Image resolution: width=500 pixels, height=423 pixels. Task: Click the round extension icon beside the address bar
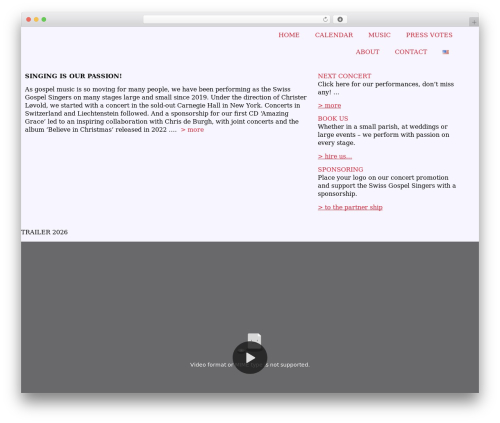click(340, 19)
